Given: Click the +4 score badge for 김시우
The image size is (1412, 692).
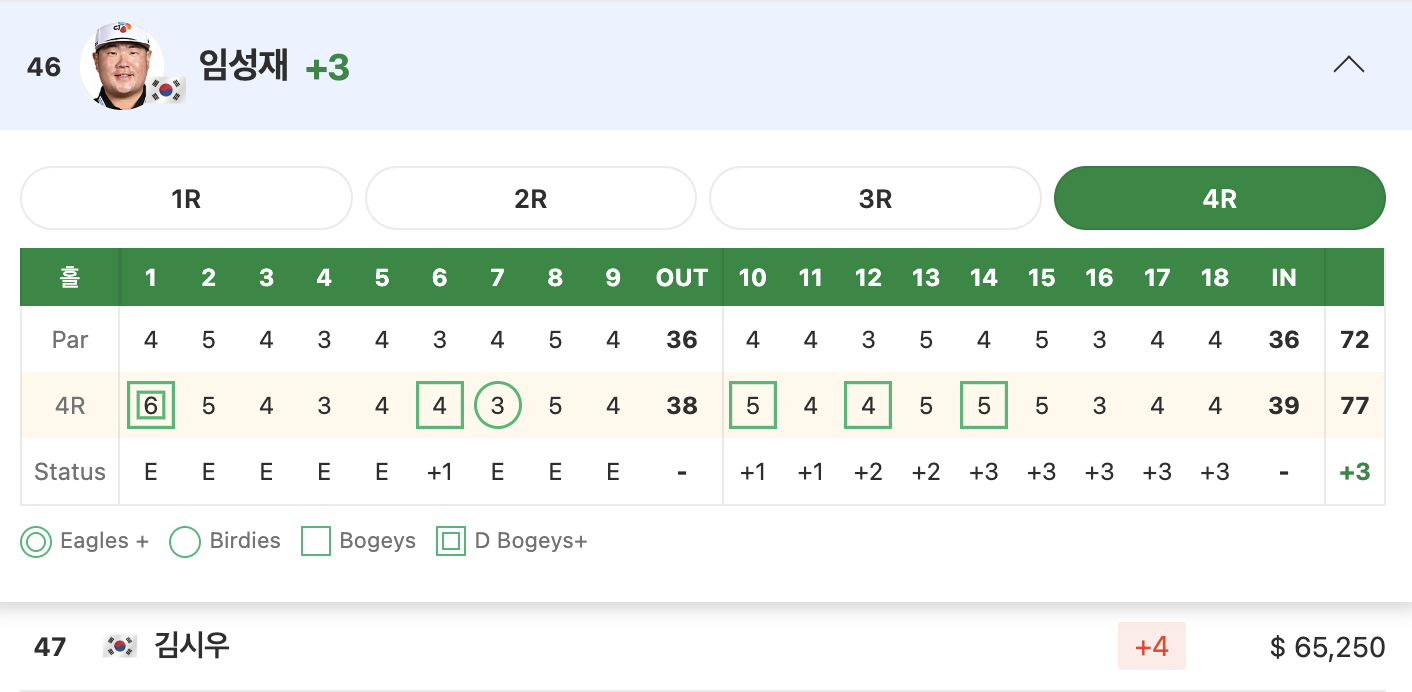Looking at the screenshot, I should click(1152, 646).
